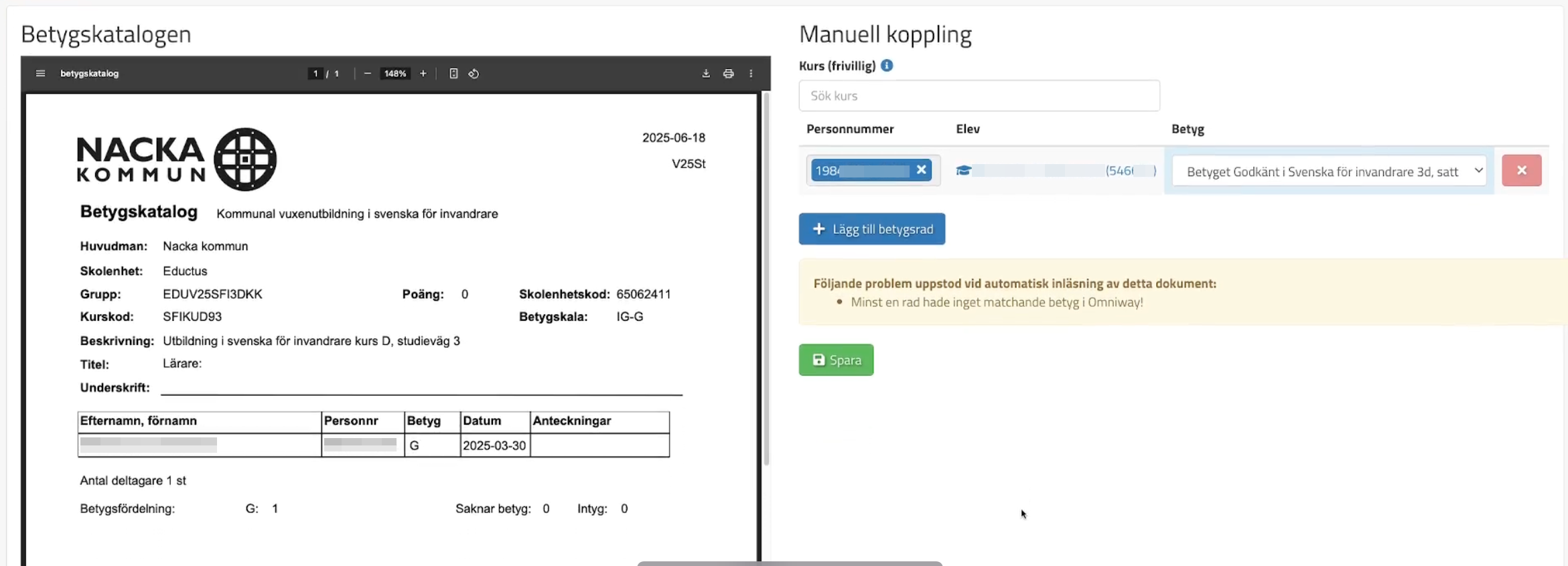
Task: Remove the personnummer tag with its X
Action: pos(922,170)
